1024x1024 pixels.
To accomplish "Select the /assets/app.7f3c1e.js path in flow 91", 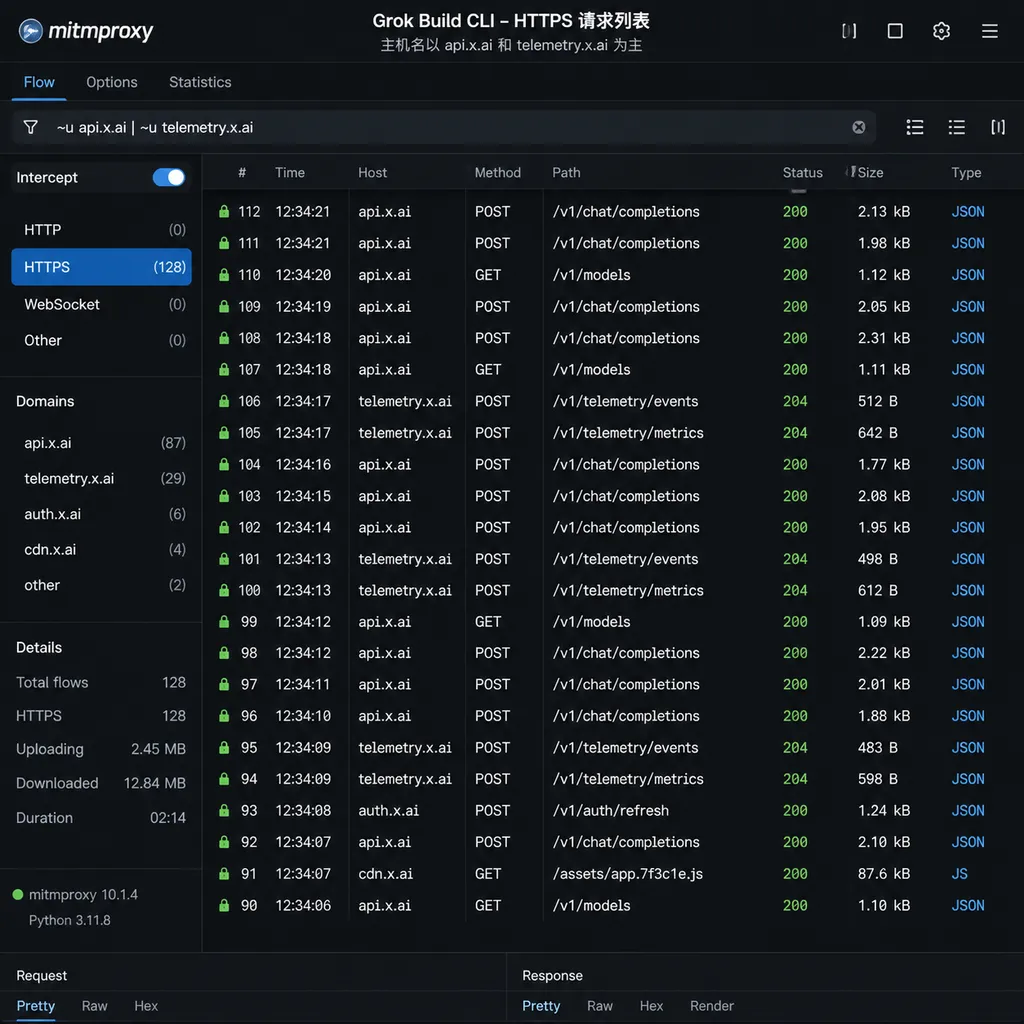I will click(x=628, y=874).
